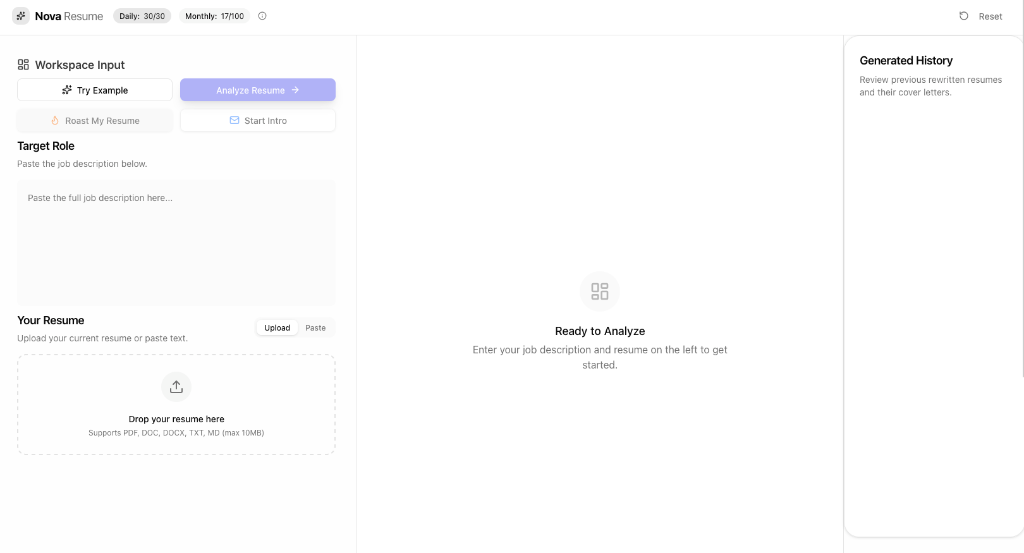Open the Start Intro button
1024x553 pixels.
258,121
